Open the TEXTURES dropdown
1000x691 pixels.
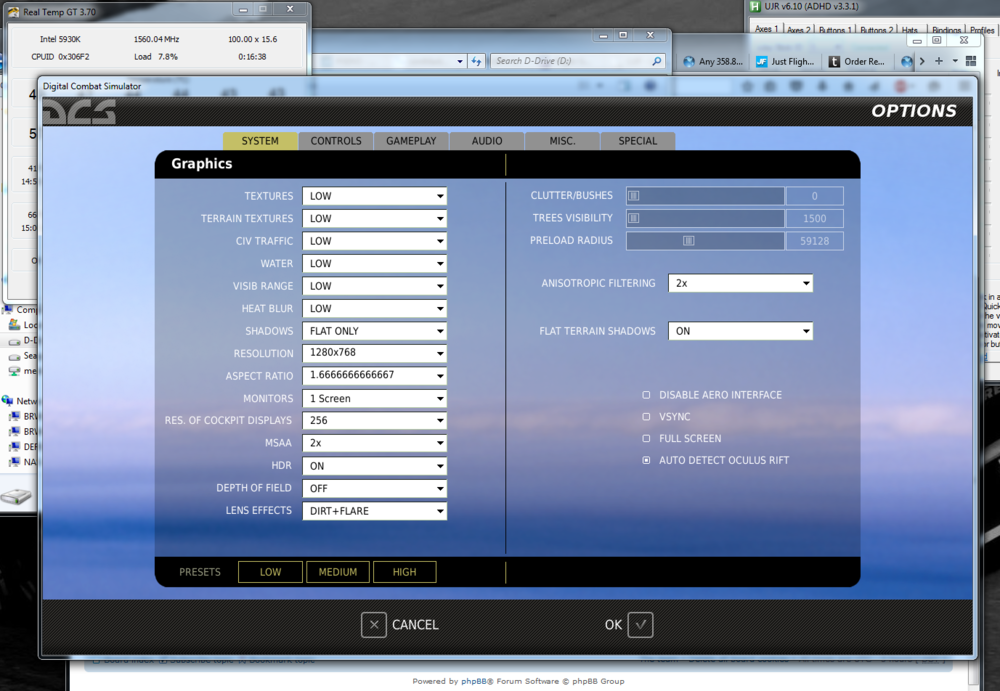374,196
